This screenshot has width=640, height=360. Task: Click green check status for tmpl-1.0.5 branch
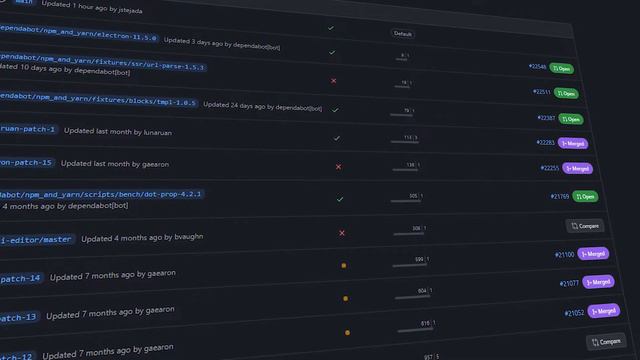335,110
